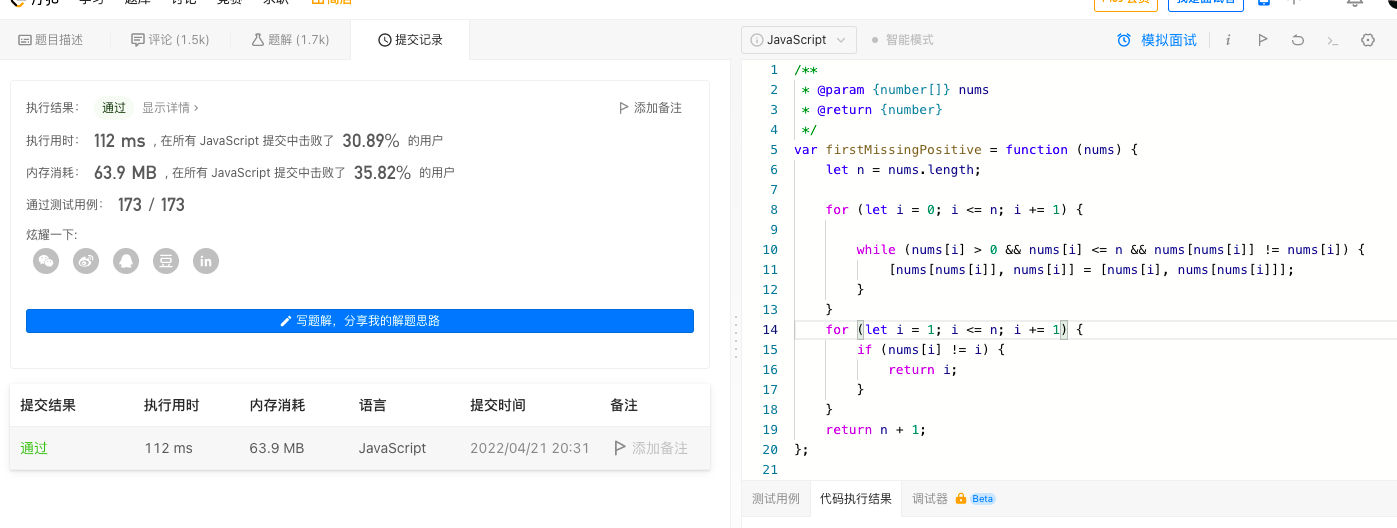Click the 'let n = nums.length;' code line
1397x528 pixels.
coord(904,169)
